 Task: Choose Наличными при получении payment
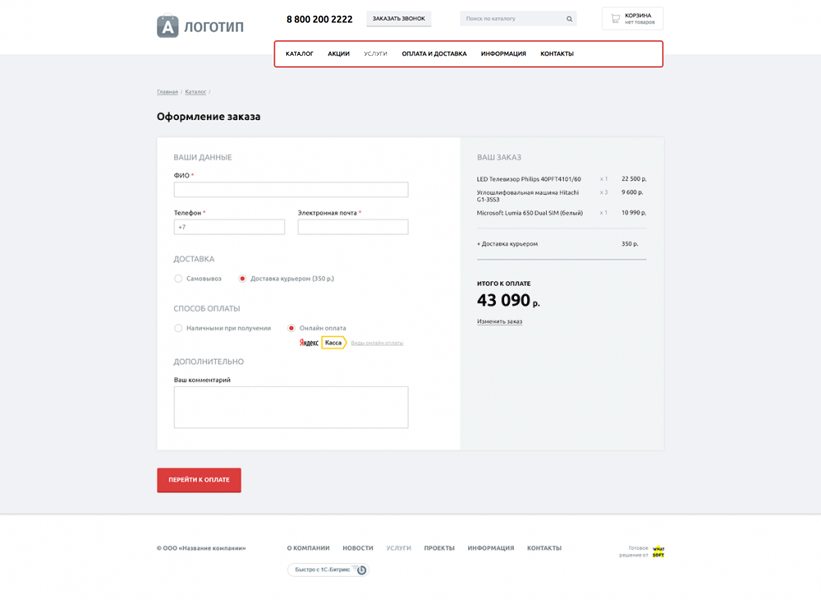click(x=178, y=328)
